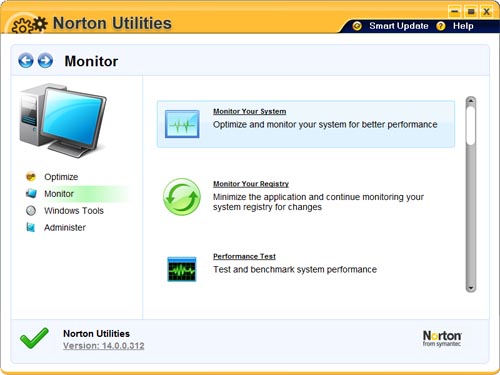Image resolution: width=500 pixels, height=375 pixels.
Task: Click the scrollbar up arrow
Action: point(471,100)
